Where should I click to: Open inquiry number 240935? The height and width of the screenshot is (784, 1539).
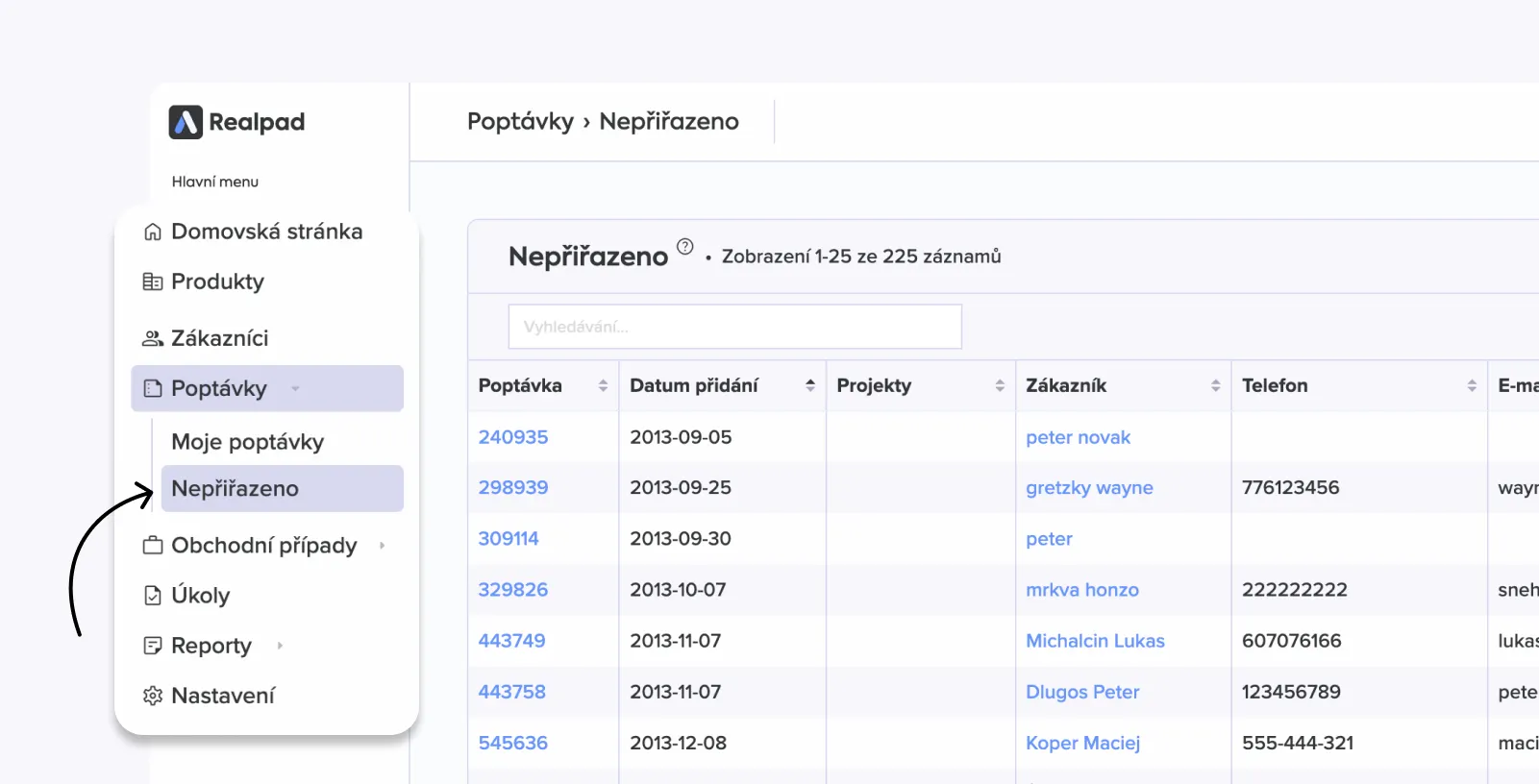[512, 437]
